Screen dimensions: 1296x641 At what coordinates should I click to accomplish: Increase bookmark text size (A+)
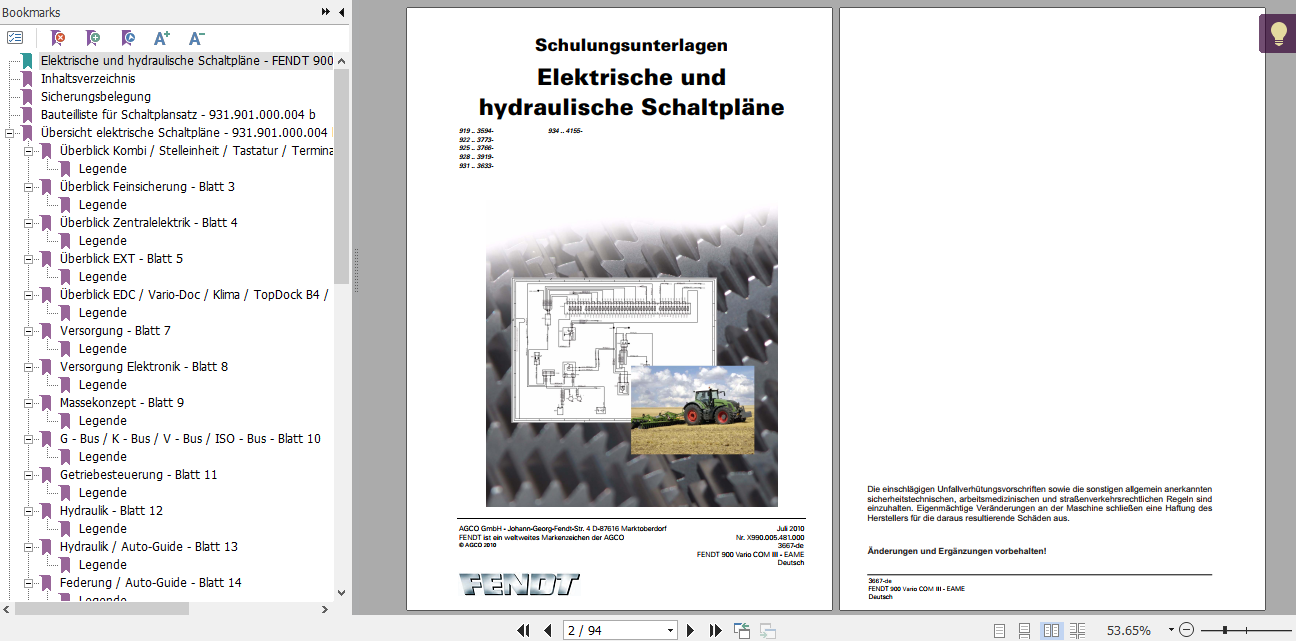tap(162, 38)
